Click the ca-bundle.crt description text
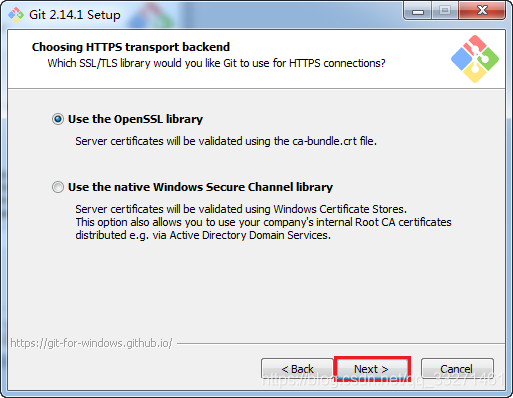 tap(226, 141)
